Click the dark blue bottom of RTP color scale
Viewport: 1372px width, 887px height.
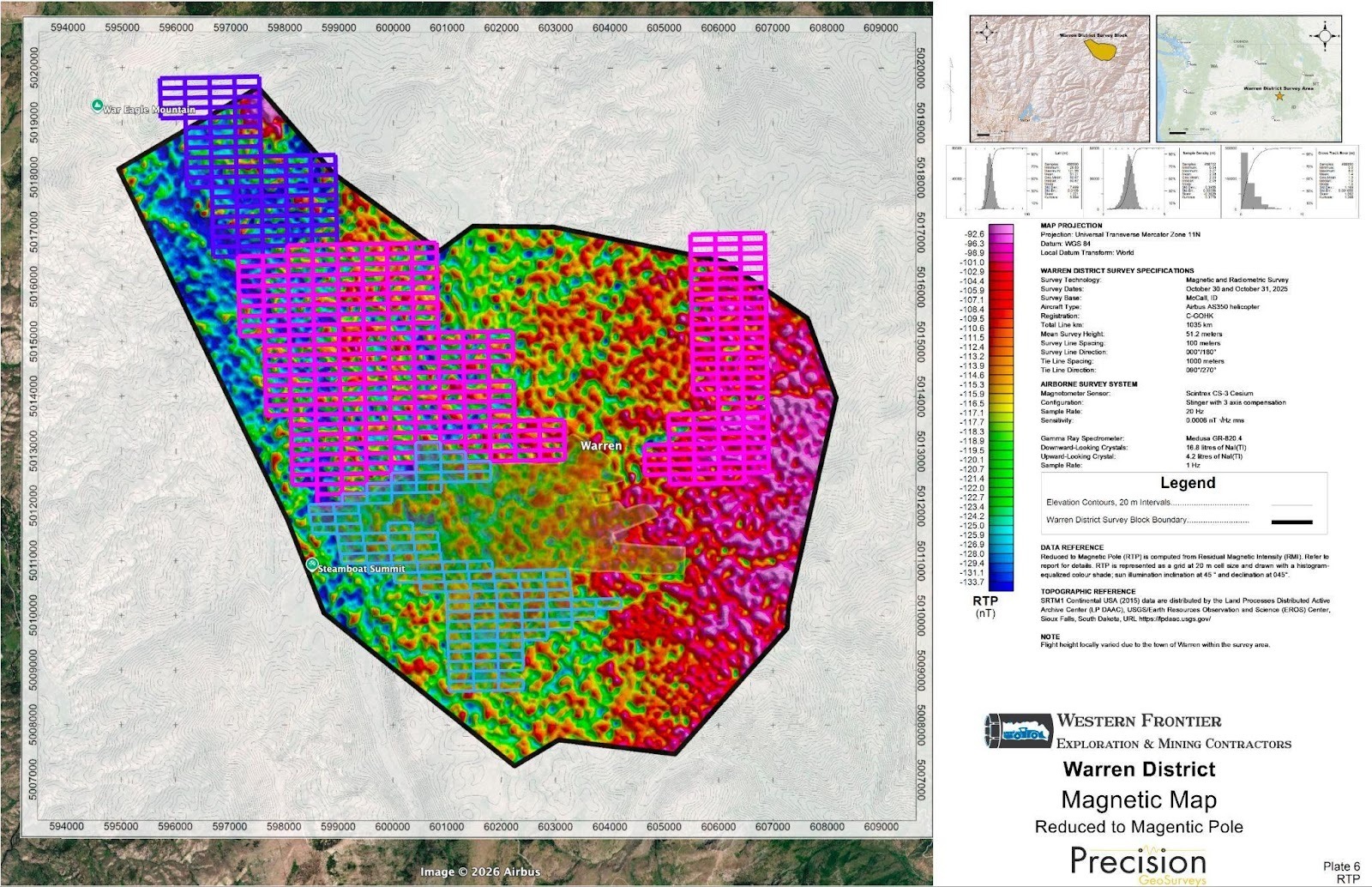coord(1000,585)
